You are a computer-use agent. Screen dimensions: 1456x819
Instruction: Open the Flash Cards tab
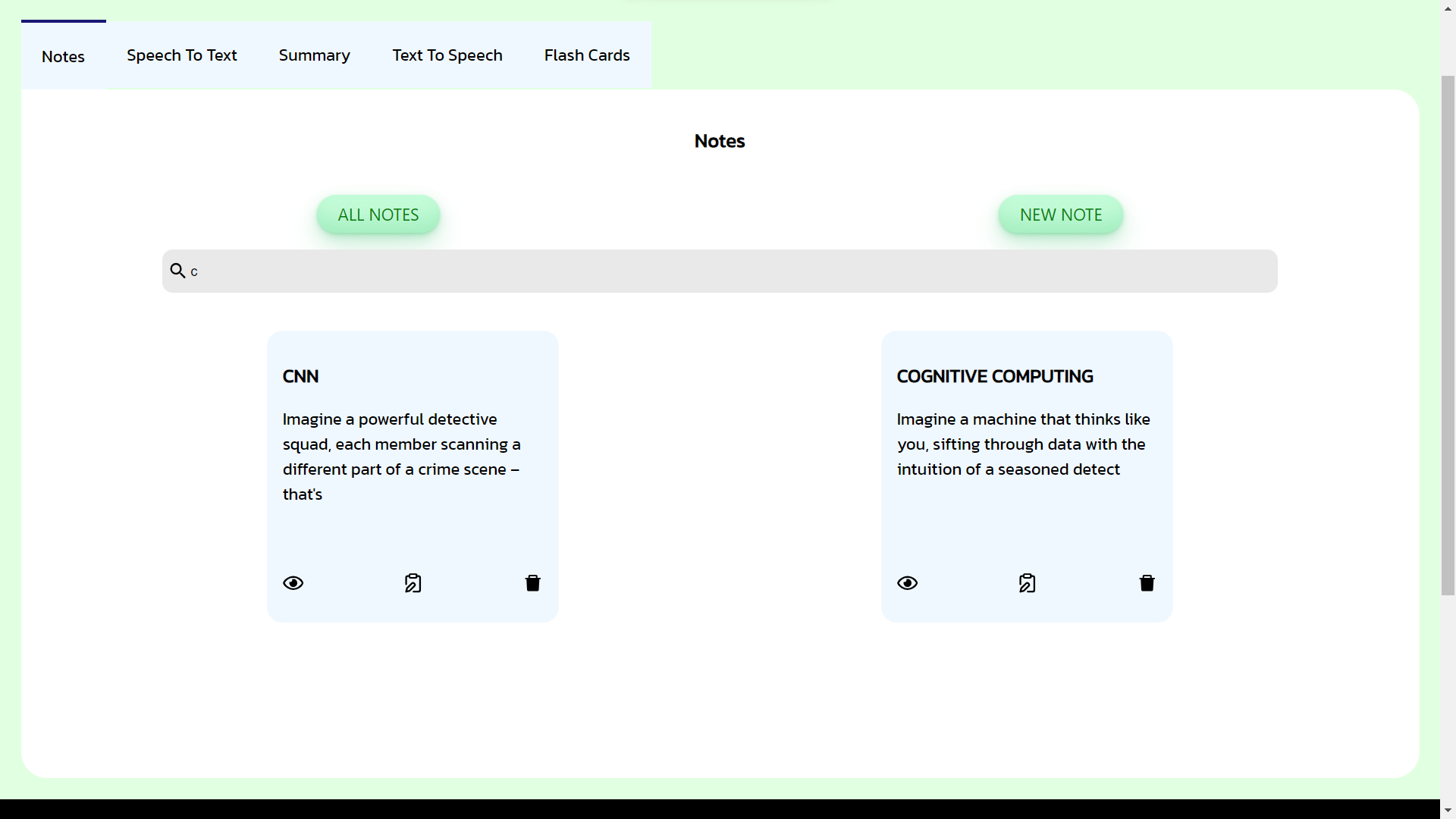point(586,55)
